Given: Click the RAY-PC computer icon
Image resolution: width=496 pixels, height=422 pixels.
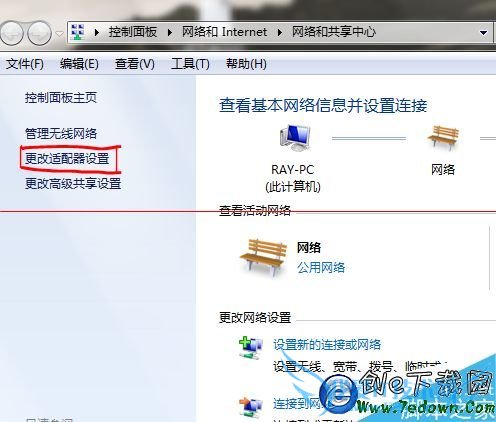Looking at the screenshot, I should pos(295,138).
